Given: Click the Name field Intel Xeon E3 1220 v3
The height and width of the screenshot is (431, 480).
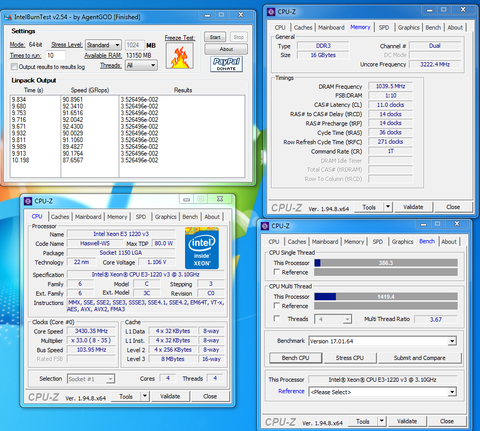Looking at the screenshot, I should pyautogui.click(x=121, y=234).
